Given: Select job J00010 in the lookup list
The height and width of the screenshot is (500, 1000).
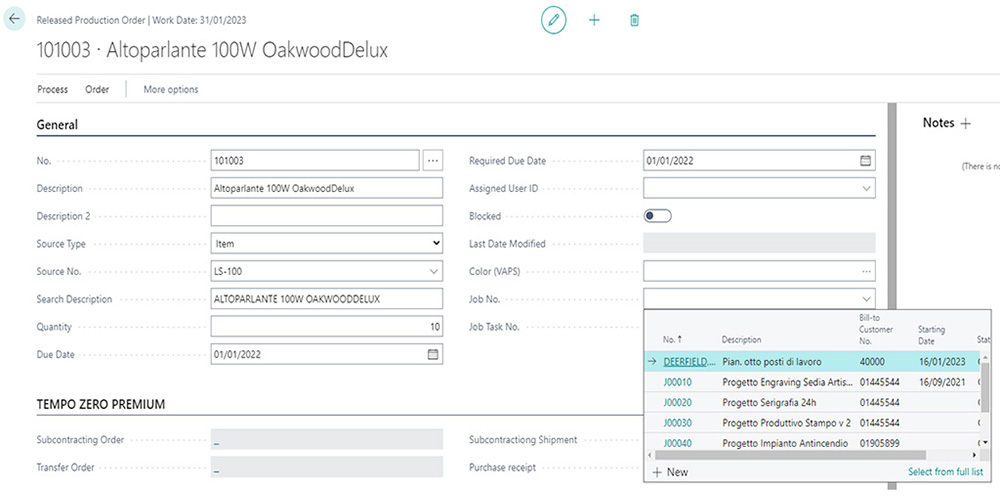Looking at the screenshot, I should pos(677,382).
